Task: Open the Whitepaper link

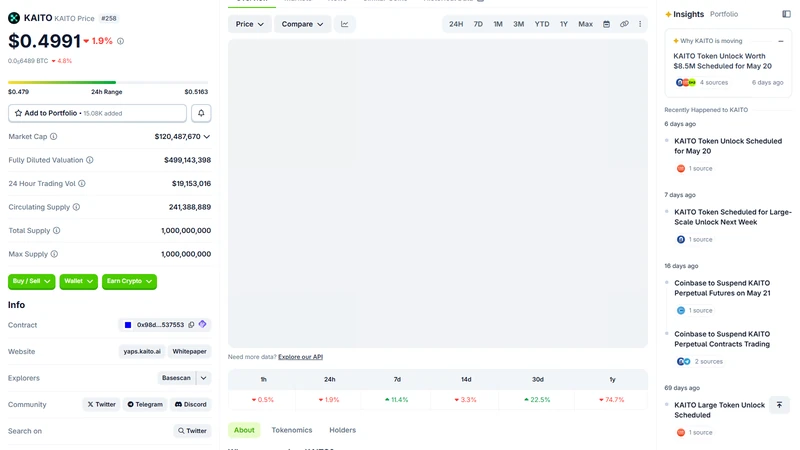Action: click(x=189, y=351)
